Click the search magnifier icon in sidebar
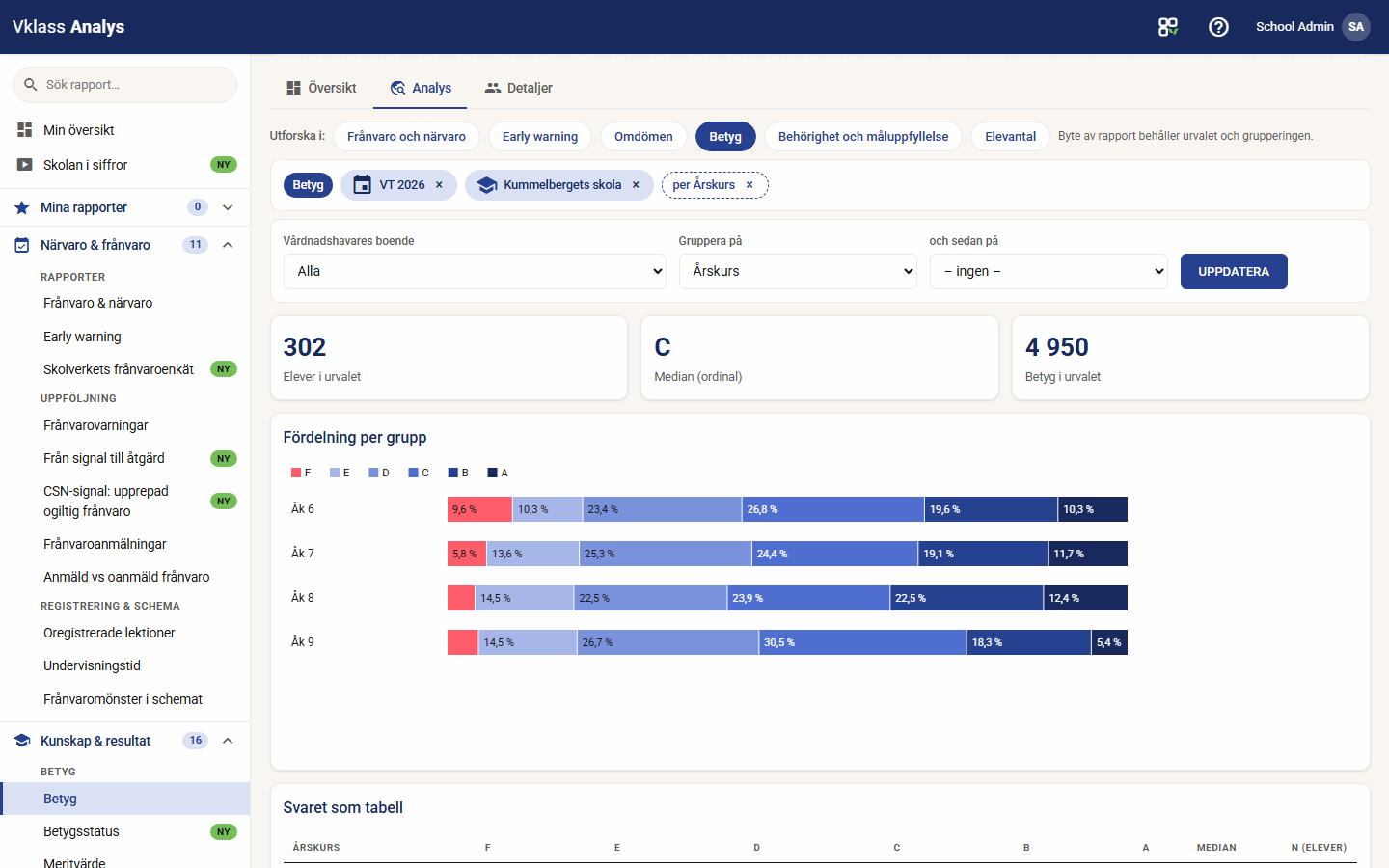The height and width of the screenshot is (868, 1389). pos(31,85)
